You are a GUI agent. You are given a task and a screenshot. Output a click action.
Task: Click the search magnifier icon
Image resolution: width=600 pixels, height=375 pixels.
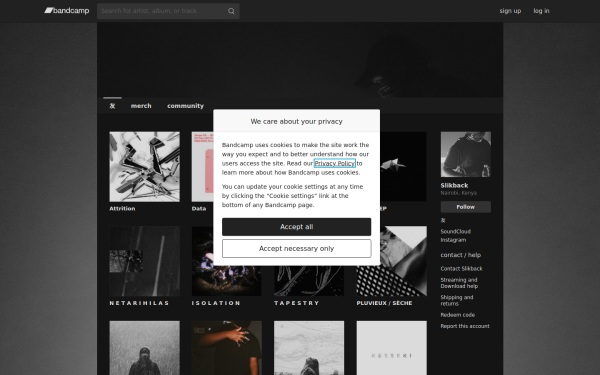[231, 11]
